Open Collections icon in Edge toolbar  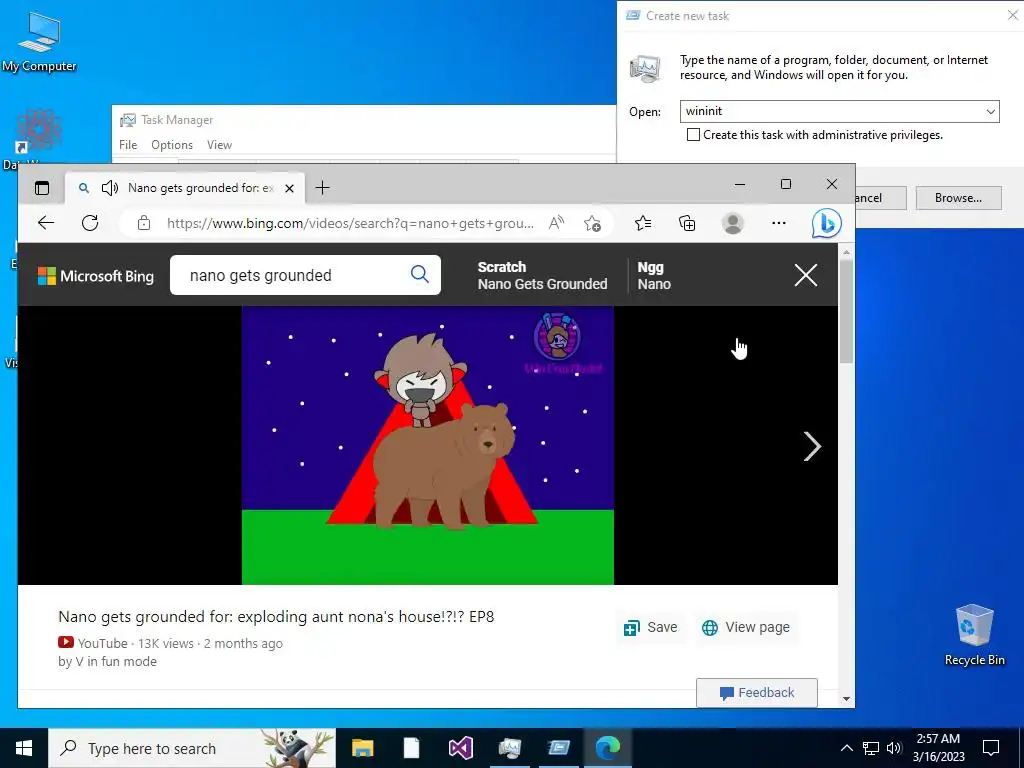point(687,223)
